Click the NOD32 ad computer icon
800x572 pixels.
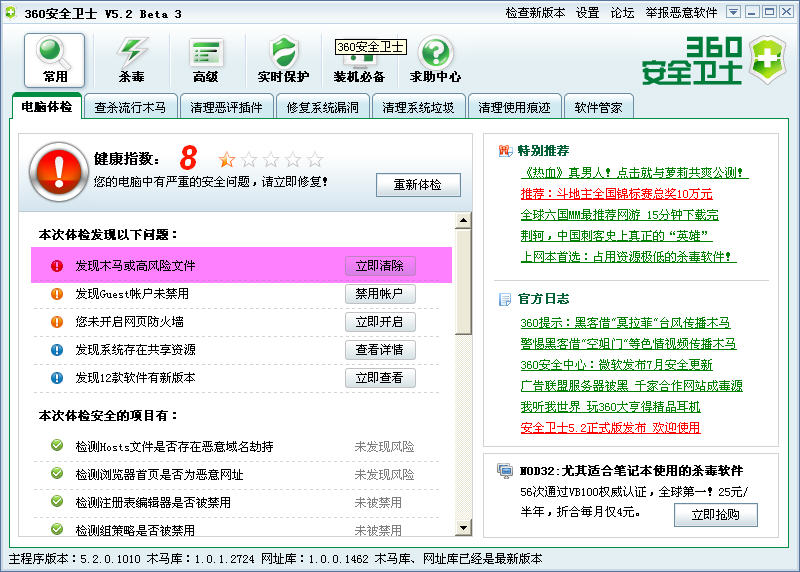505,470
